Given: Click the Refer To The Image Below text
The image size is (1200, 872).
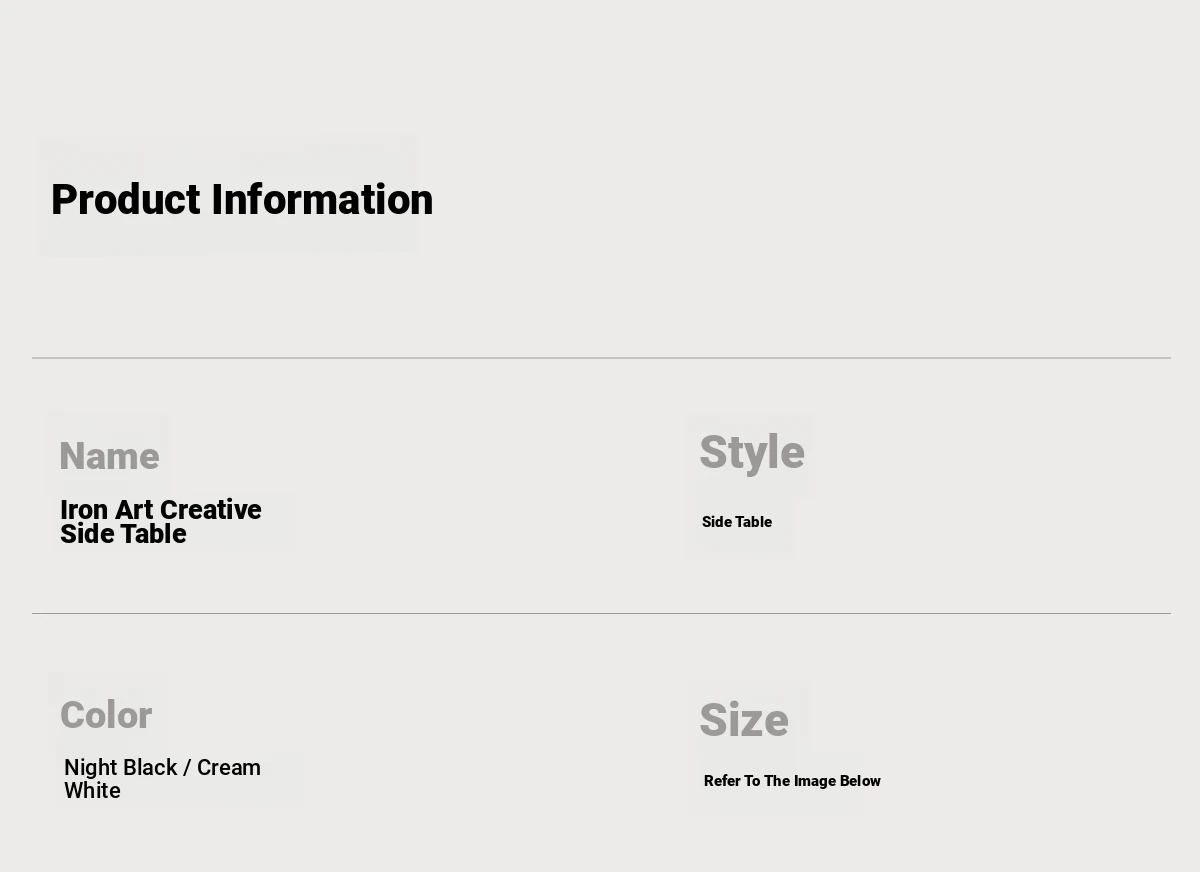Looking at the screenshot, I should click(x=792, y=781).
